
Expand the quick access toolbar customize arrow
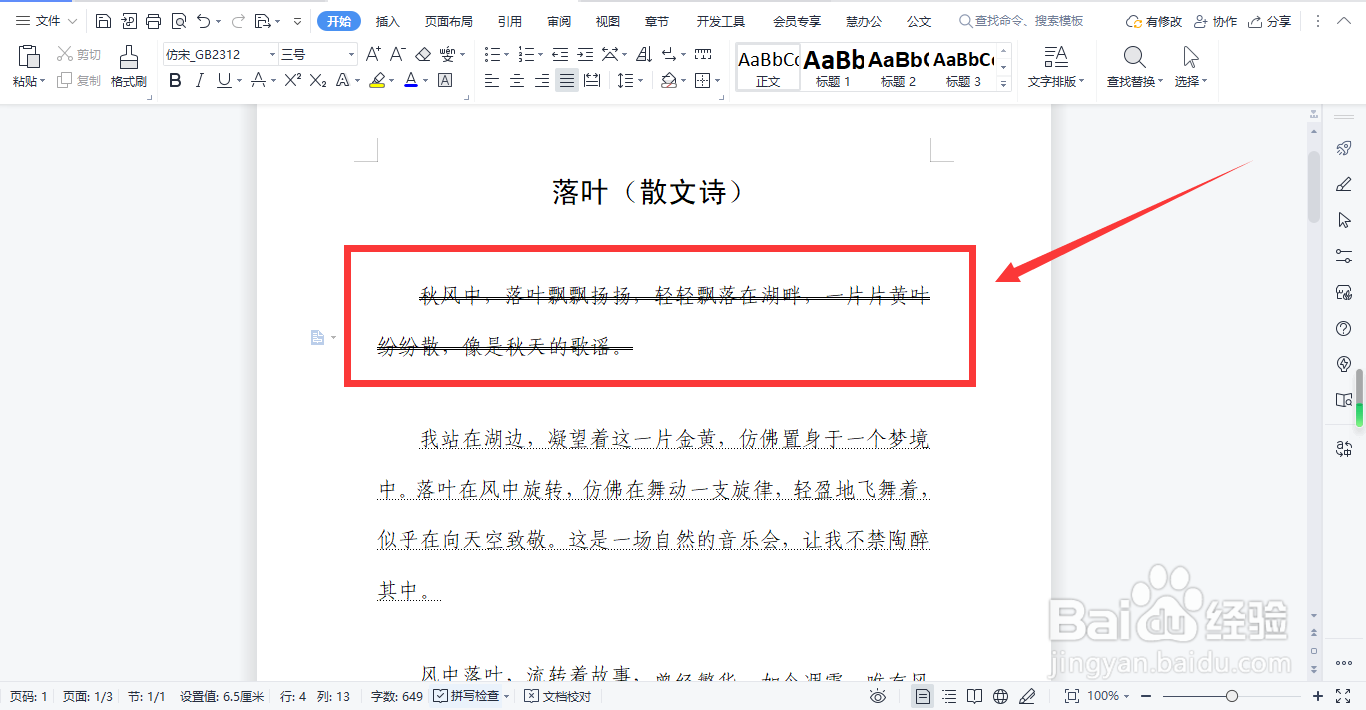(297, 21)
